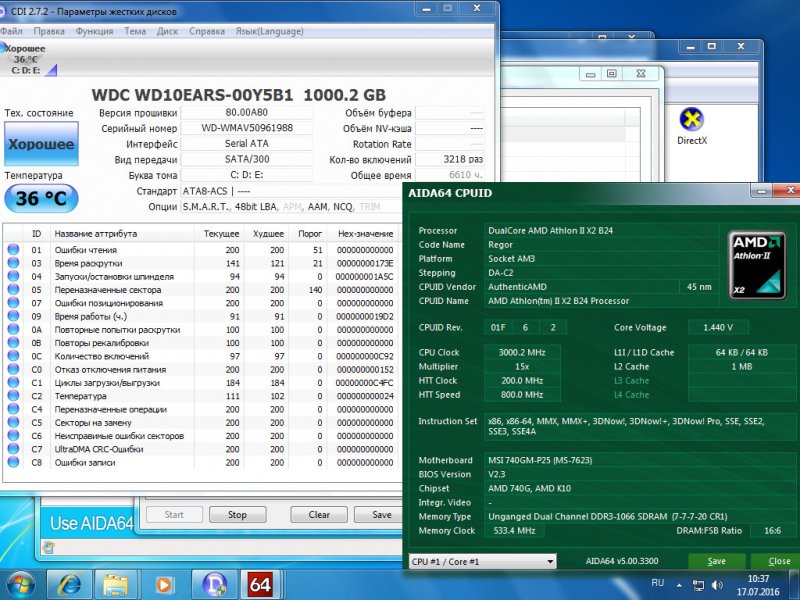
Task: Click the status circle for attribute 05
Action: tap(13, 289)
